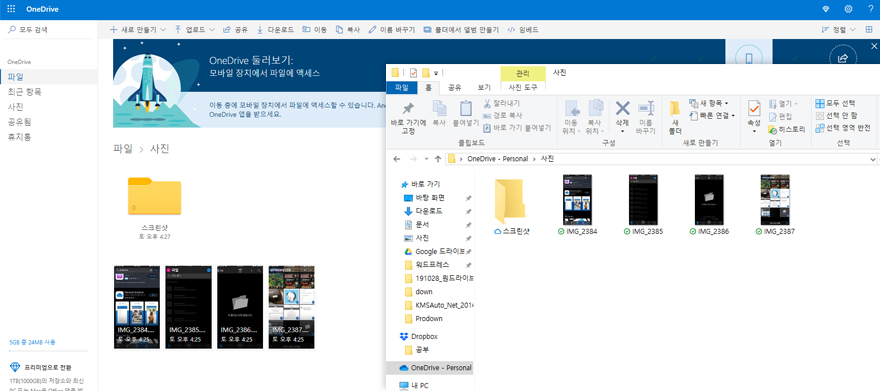
Task: Select 공유됨 in OneDrive sidebar
Action: click(x=19, y=122)
